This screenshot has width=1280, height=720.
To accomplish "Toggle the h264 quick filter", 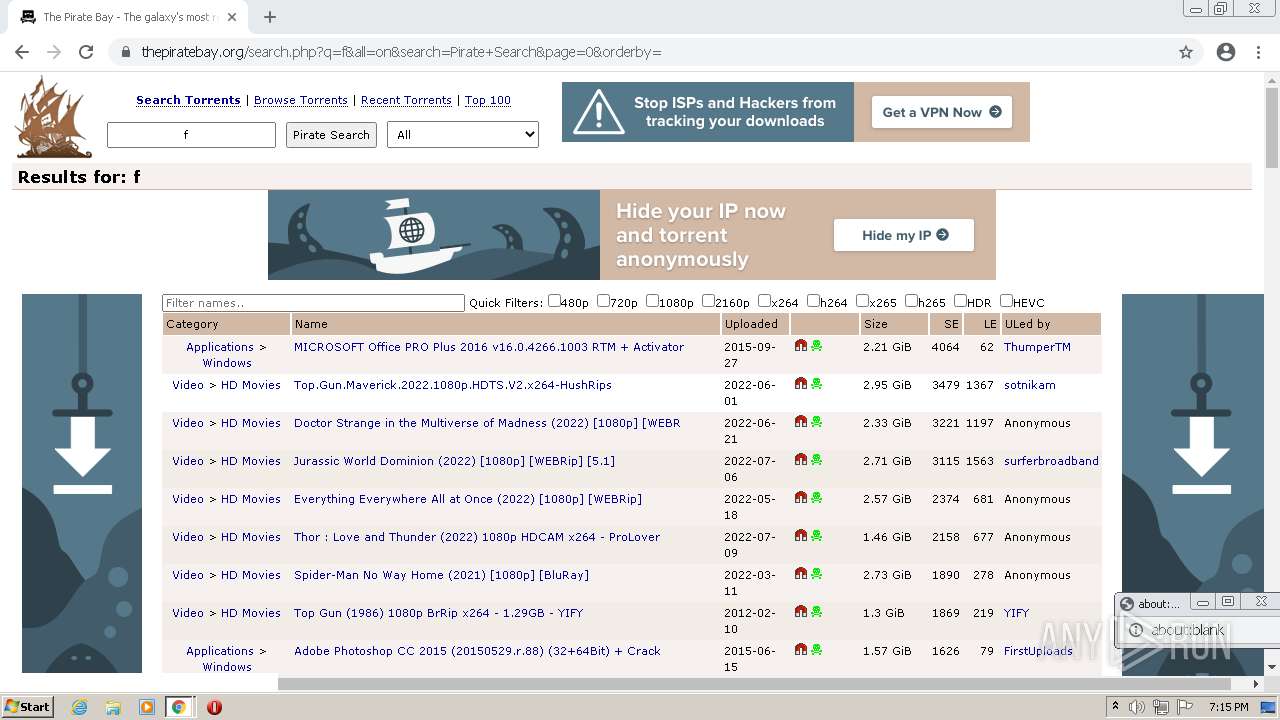I will [813, 301].
